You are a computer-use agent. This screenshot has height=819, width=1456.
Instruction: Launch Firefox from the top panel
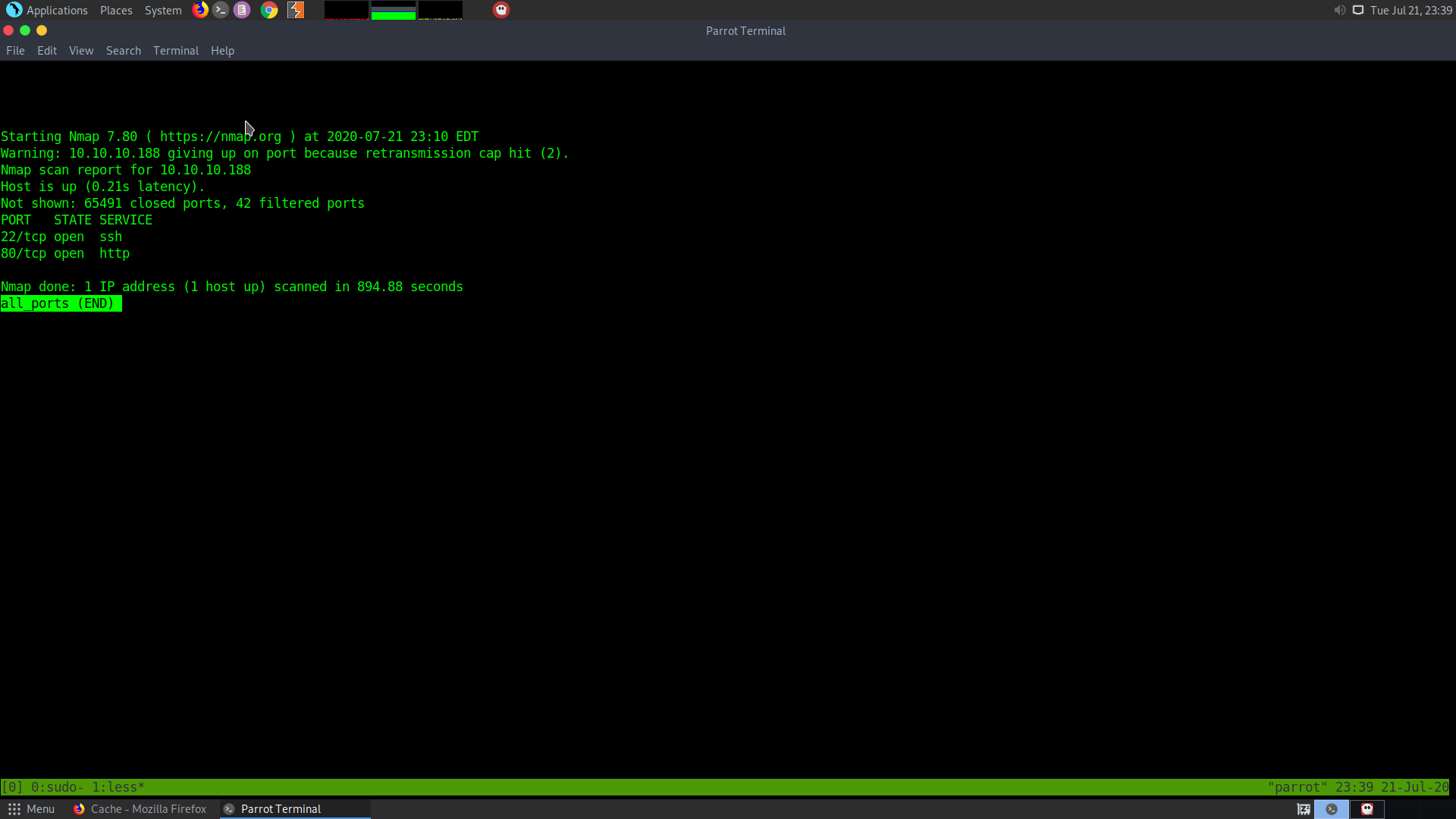pyautogui.click(x=200, y=10)
